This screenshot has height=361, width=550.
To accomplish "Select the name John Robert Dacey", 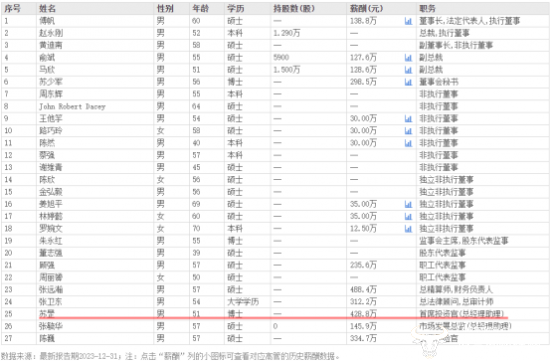I will click(x=72, y=106).
